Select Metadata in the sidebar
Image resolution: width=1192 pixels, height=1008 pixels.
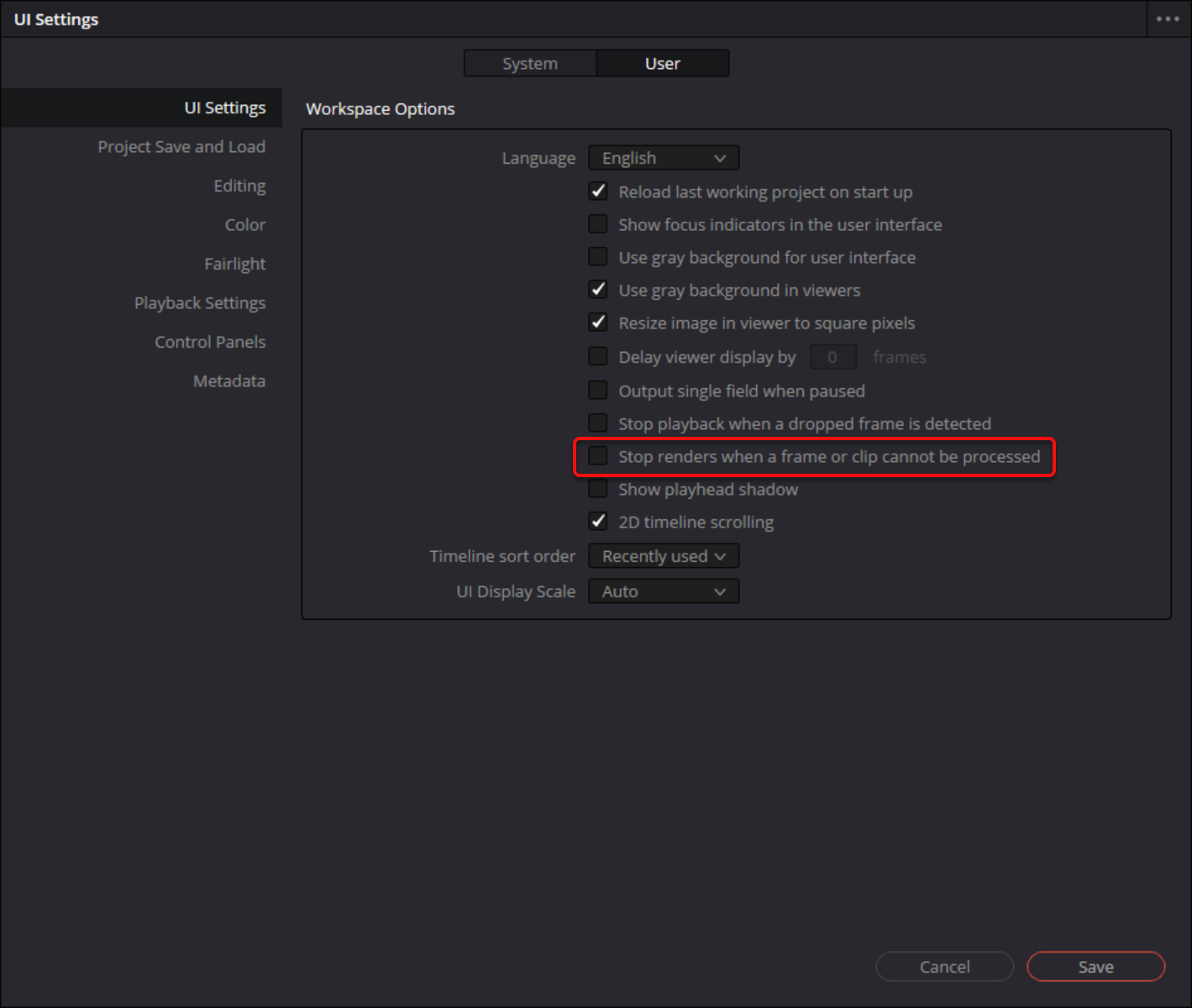pyautogui.click(x=229, y=381)
